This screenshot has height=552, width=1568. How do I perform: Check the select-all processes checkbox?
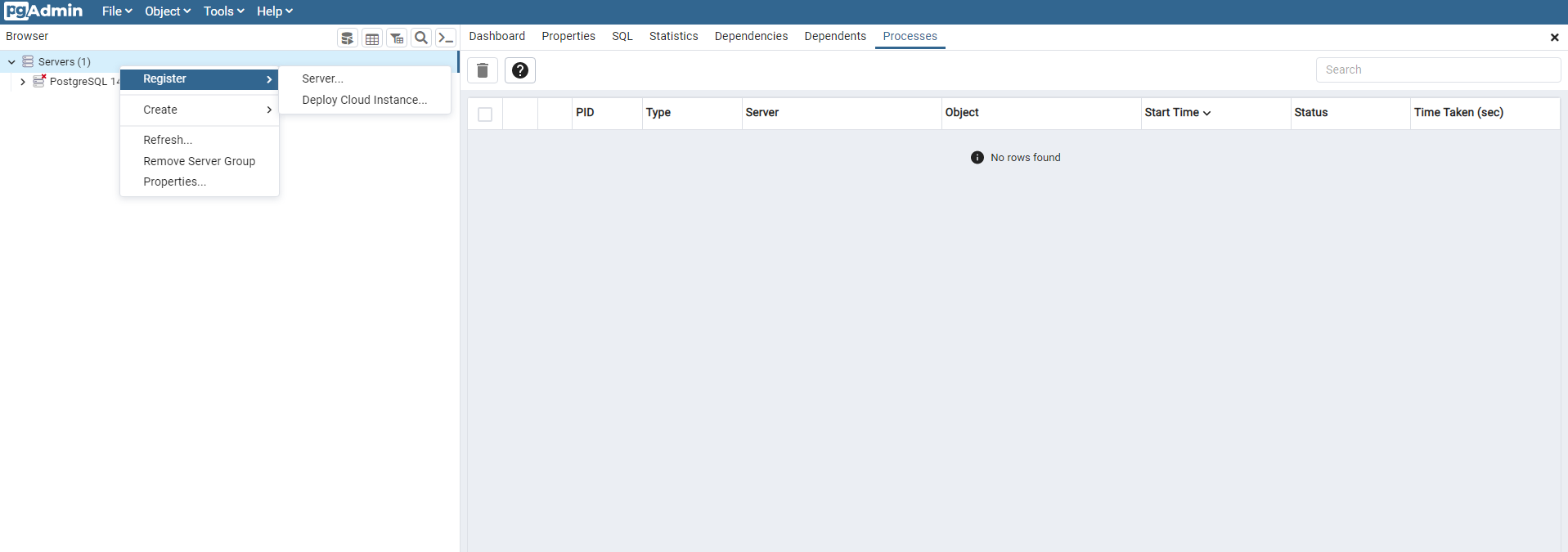point(485,114)
